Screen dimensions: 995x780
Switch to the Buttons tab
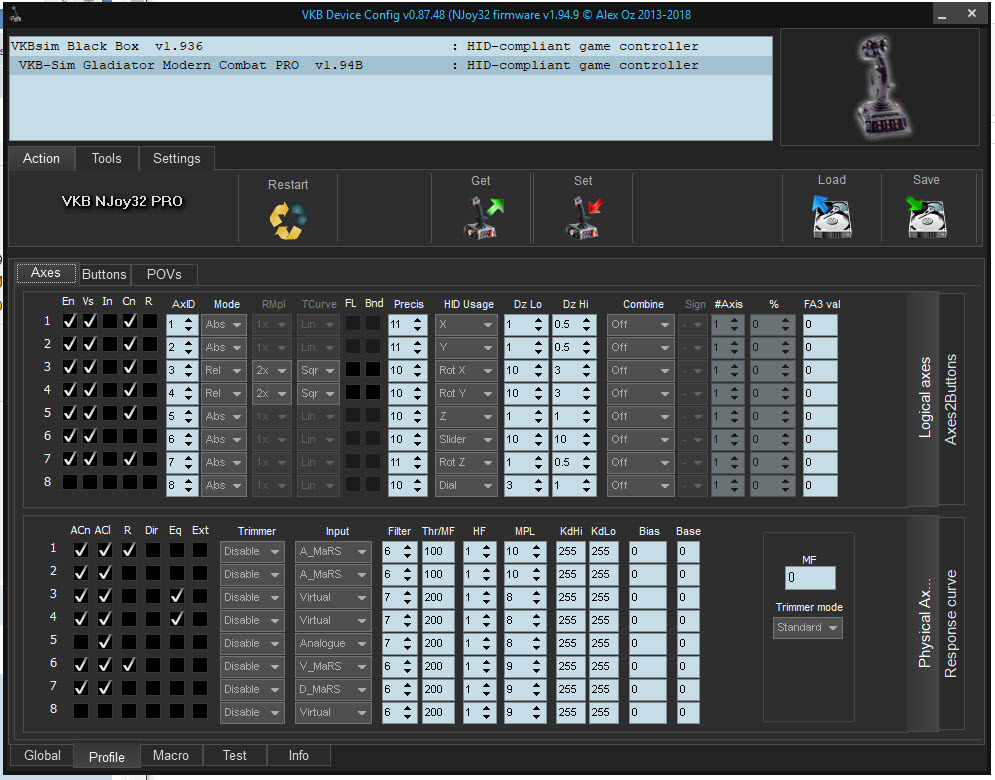click(104, 274)
